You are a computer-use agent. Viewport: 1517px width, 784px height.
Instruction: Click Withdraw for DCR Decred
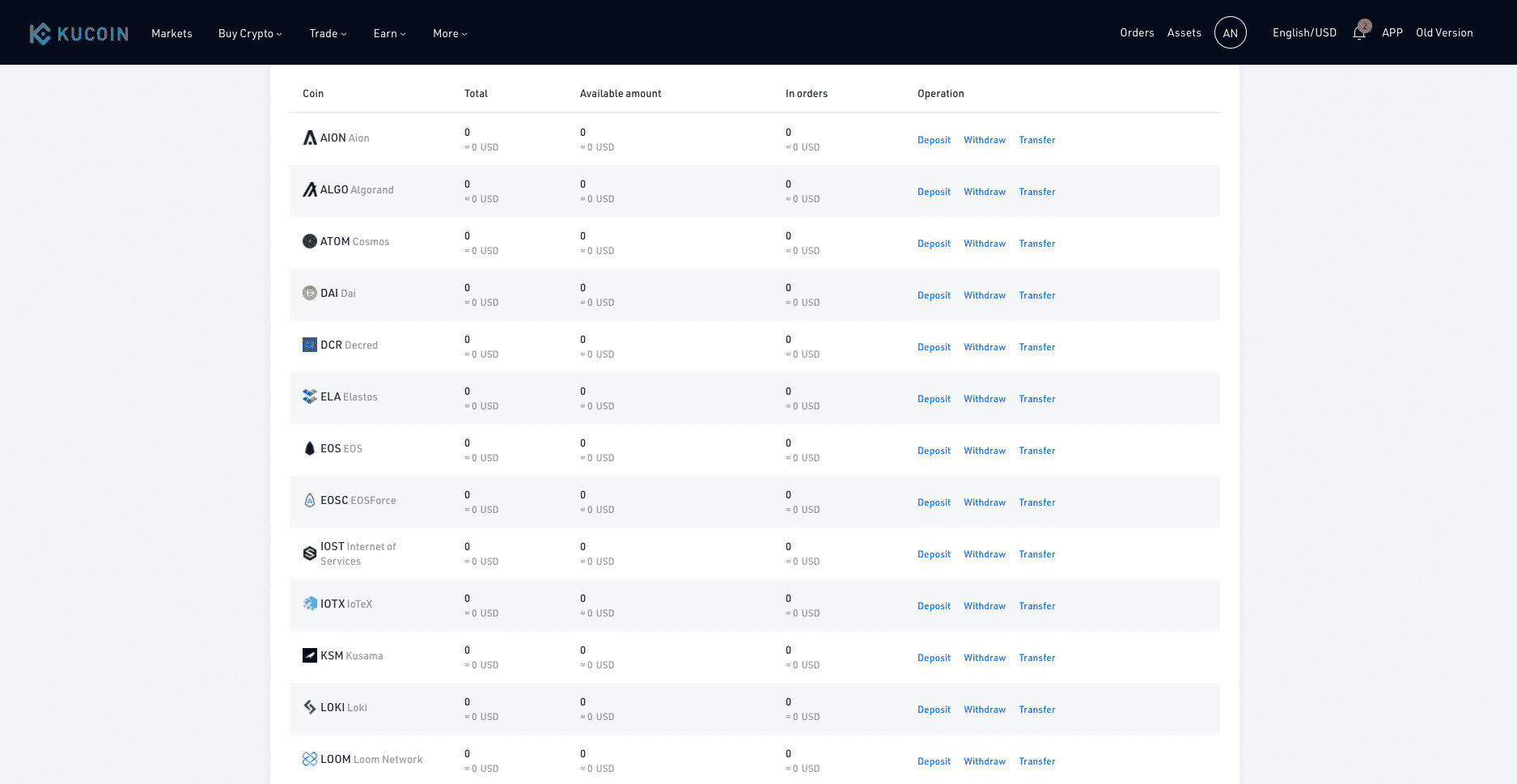pos(985,346)
